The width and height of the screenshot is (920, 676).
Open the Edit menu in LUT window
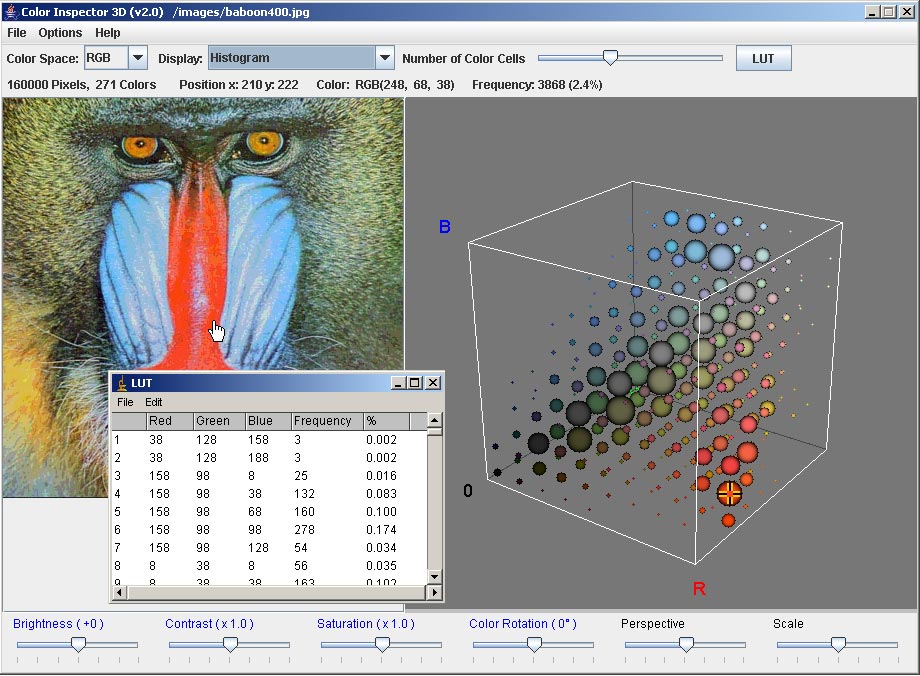(154, 402)
